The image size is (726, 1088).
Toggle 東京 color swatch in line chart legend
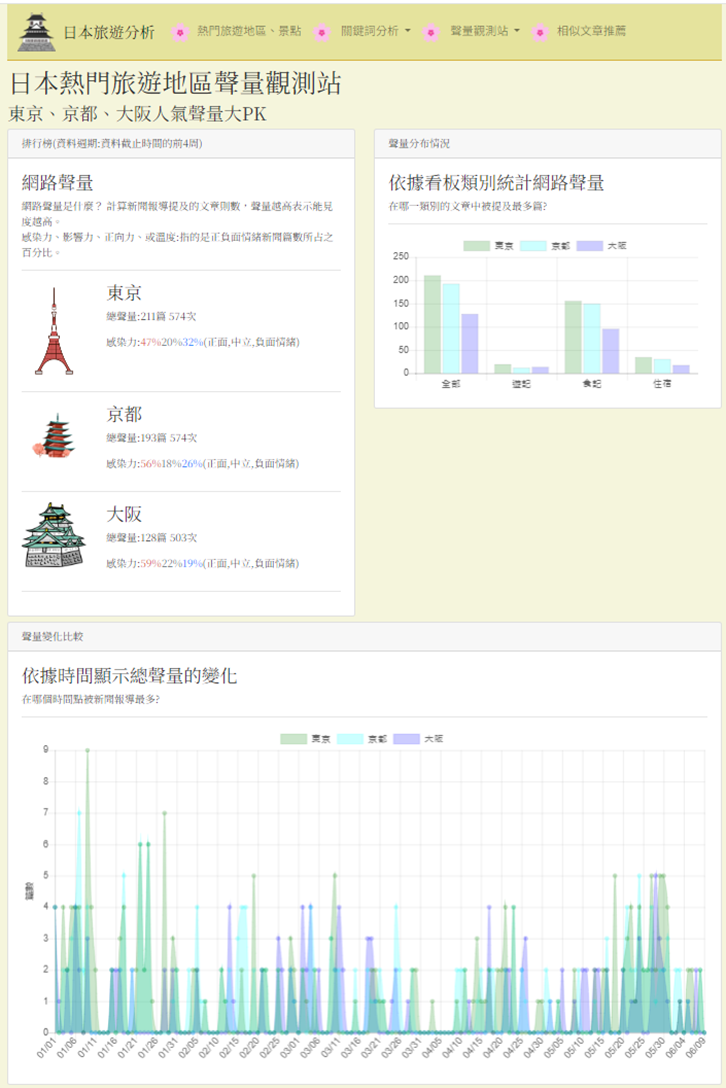(x=294, y=739)
